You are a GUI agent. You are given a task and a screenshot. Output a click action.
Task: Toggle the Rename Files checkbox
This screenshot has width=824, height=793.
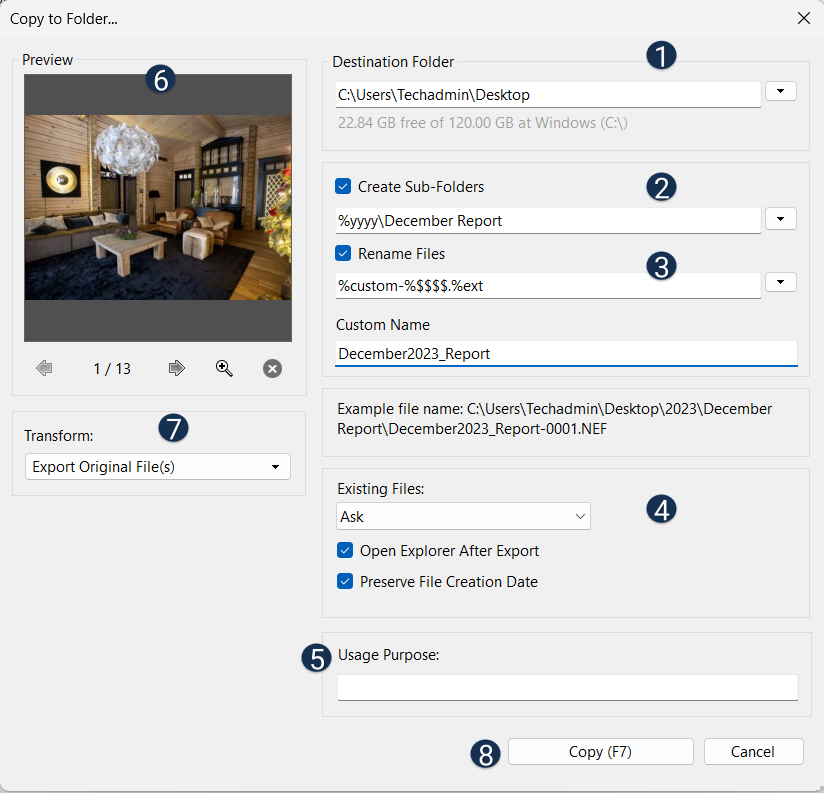point(344,254)
